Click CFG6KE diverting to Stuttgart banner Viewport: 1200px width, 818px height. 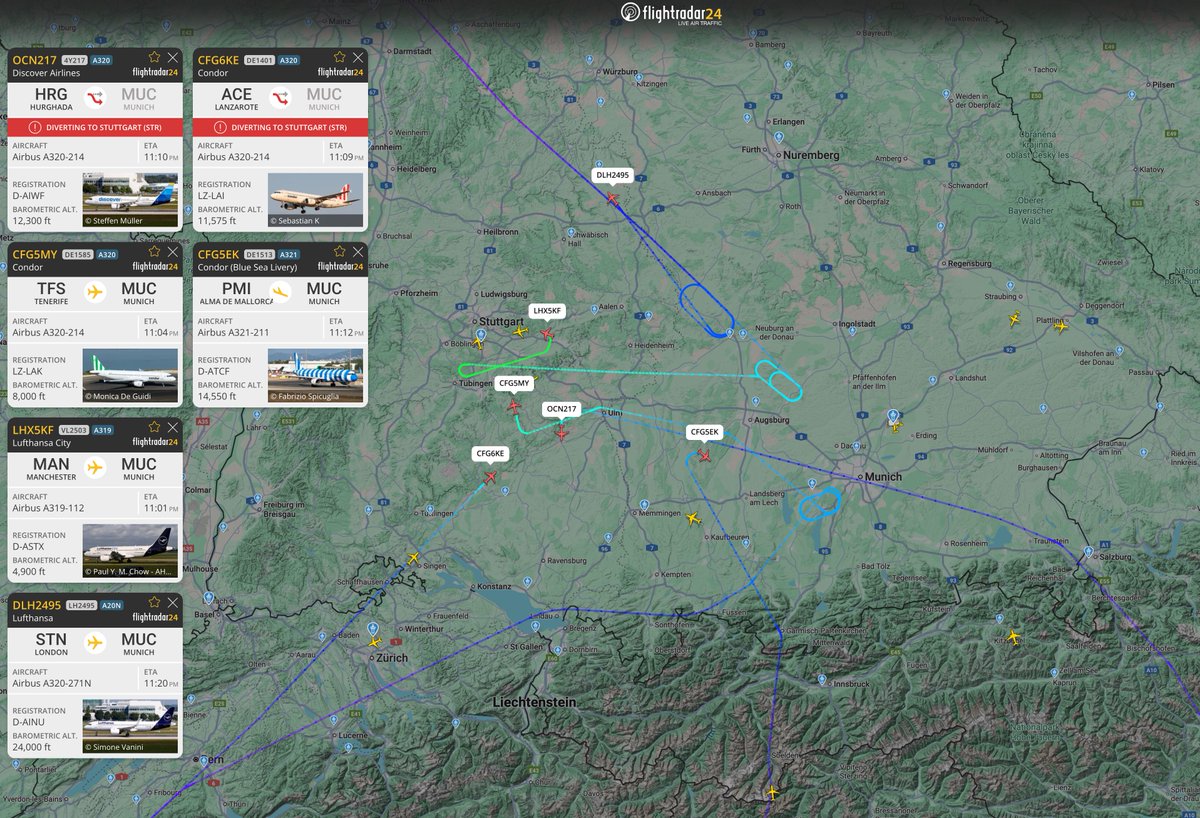tap(280, 128)
